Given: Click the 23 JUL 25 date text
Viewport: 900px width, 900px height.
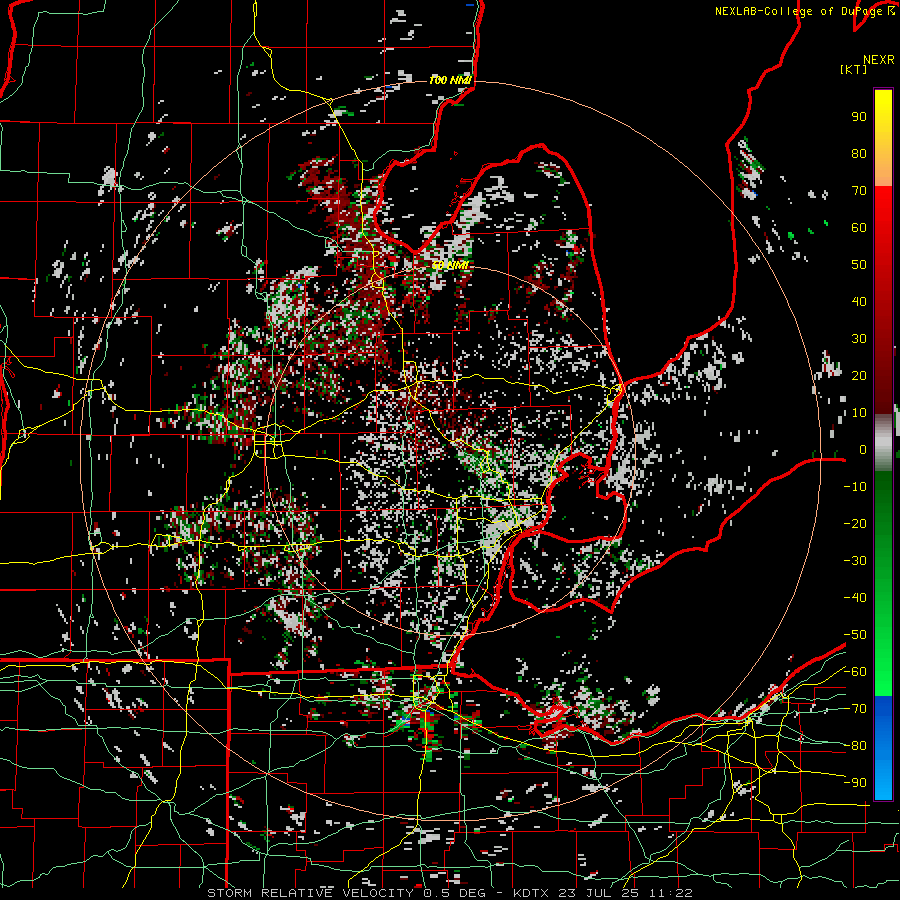Looking at the screenshot, I should 599,893.
